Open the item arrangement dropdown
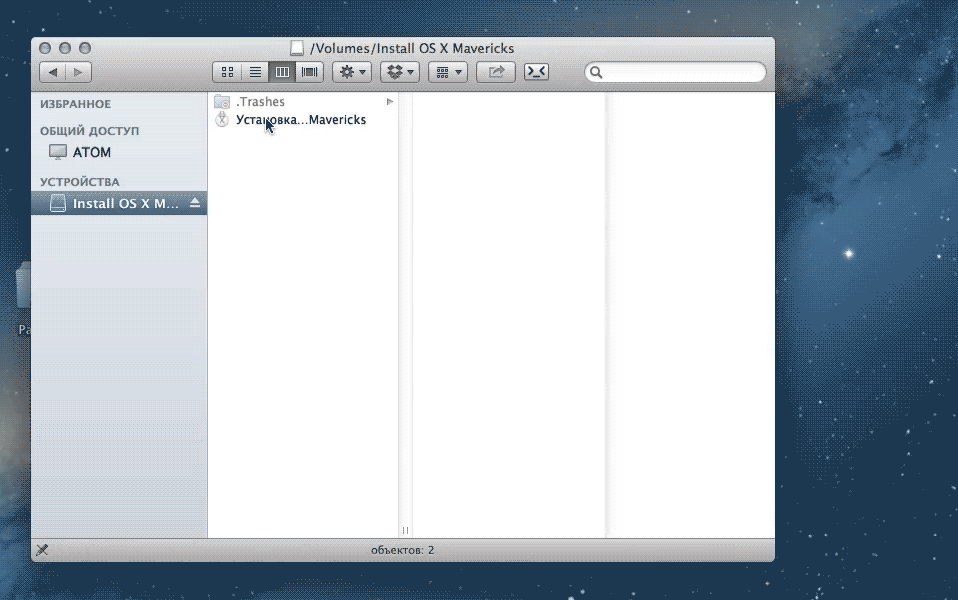 (x=448, y=72)
